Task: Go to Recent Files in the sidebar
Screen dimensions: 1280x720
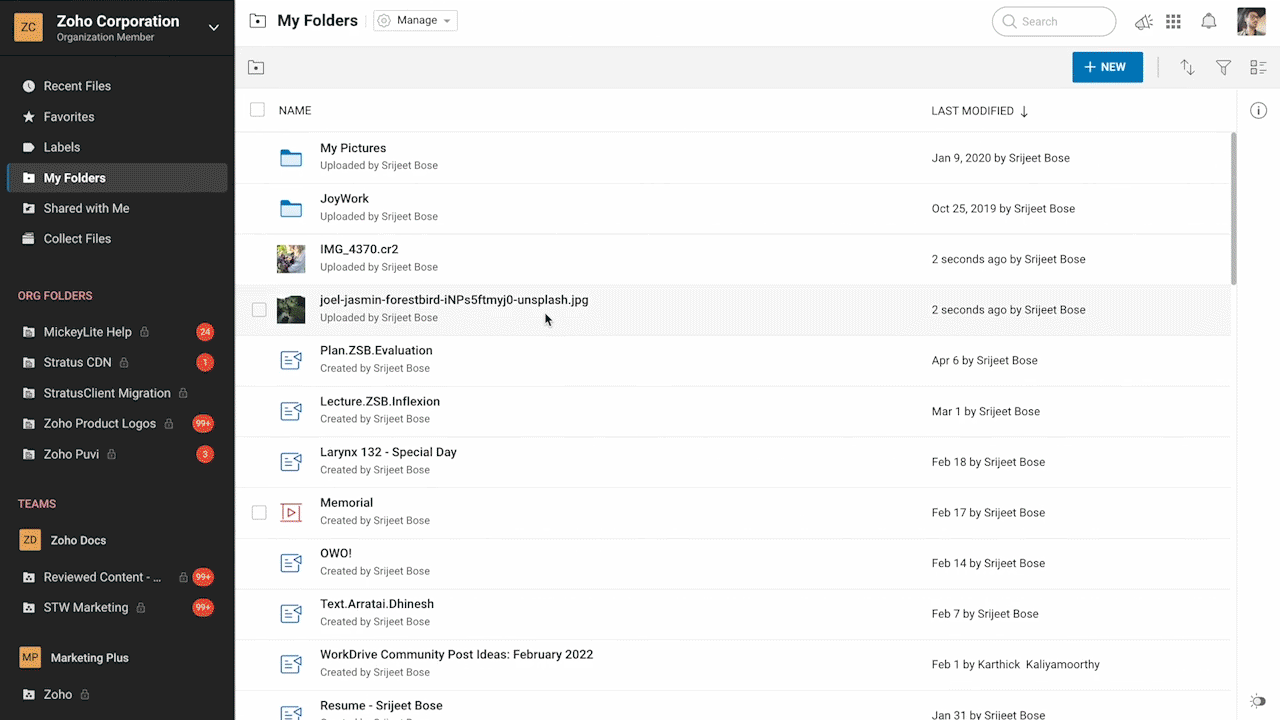Action: 77,86
